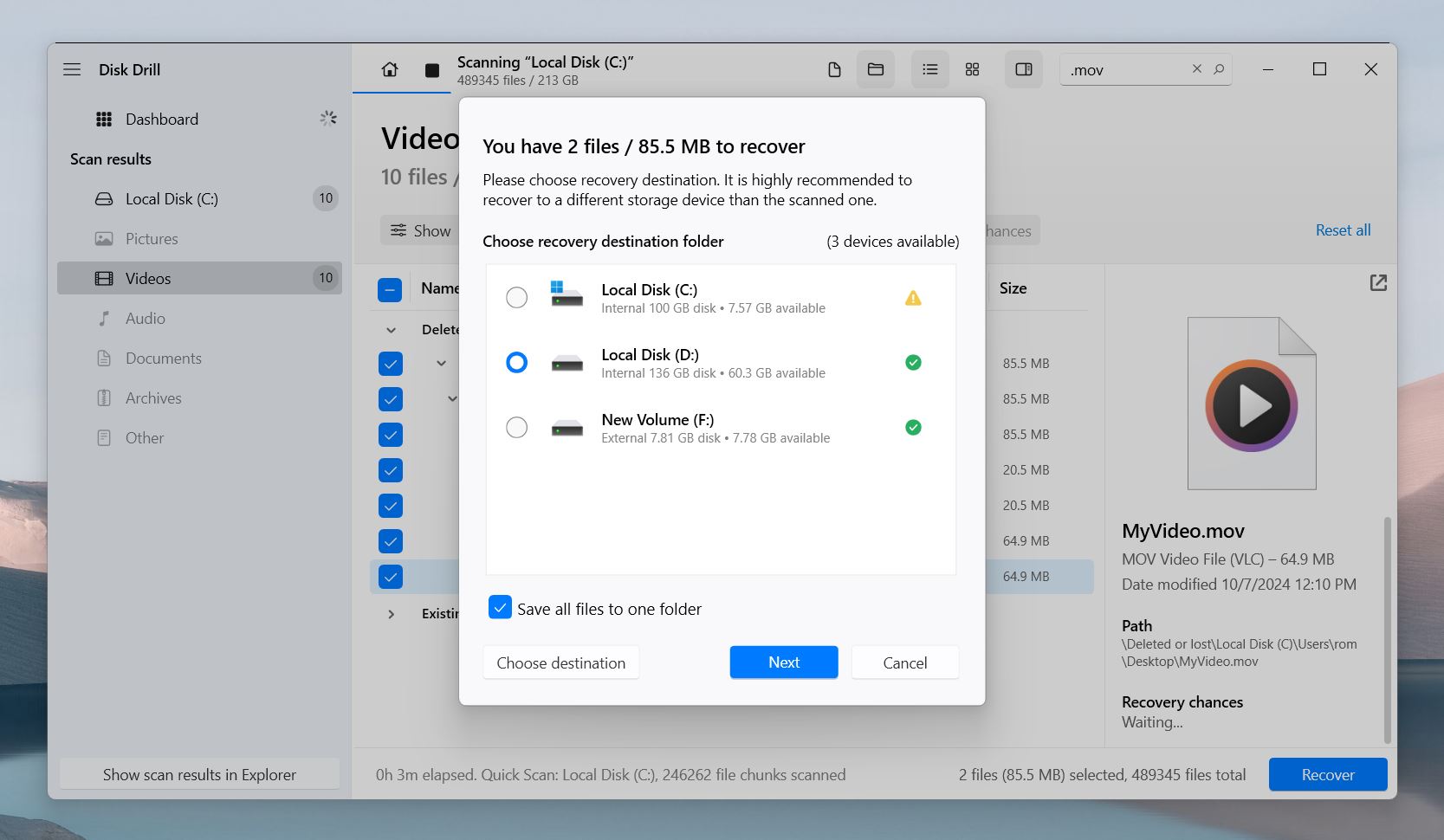This screenshot has width=1444, height=840.
Task: Click the Reset all link
Action: click(1343, 230)
